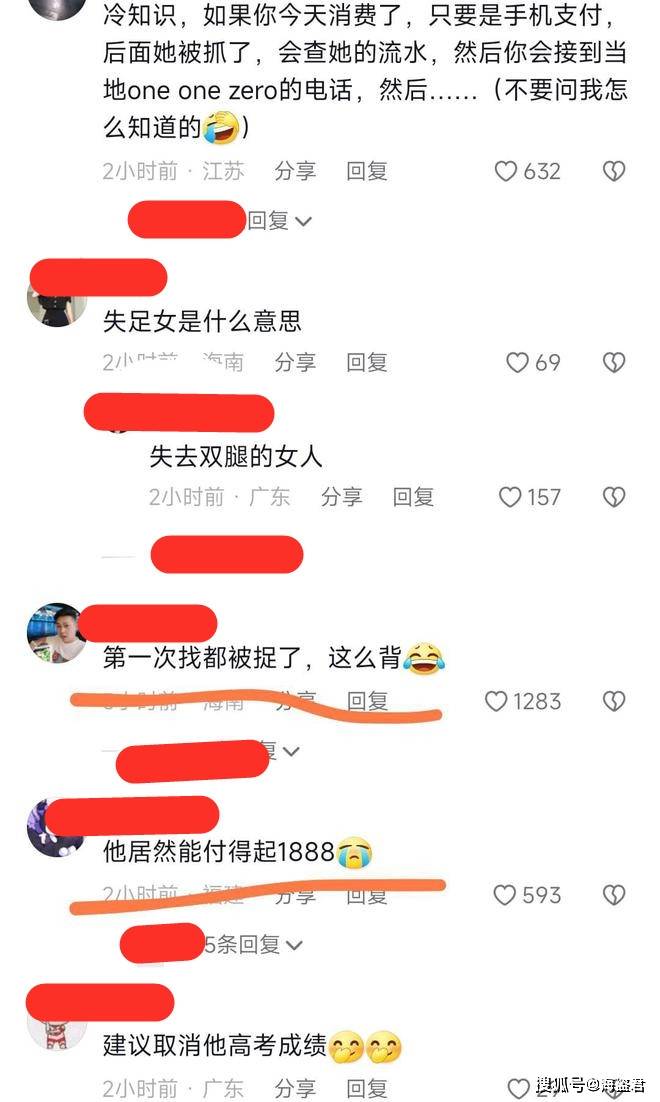Dislike the 失去双腿的女人 reply
660x1102 pixels.
(614, 498)
